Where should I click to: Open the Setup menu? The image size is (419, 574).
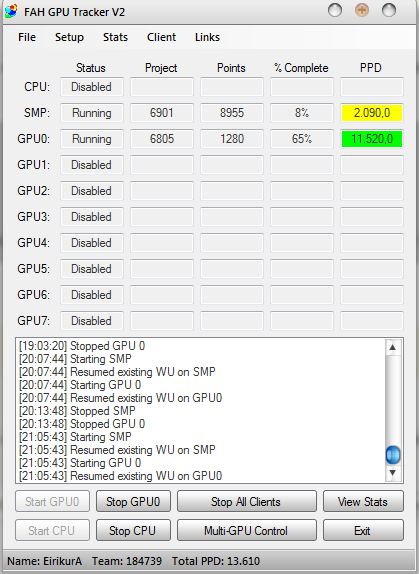pyautogui.click(x=69, y=37)
